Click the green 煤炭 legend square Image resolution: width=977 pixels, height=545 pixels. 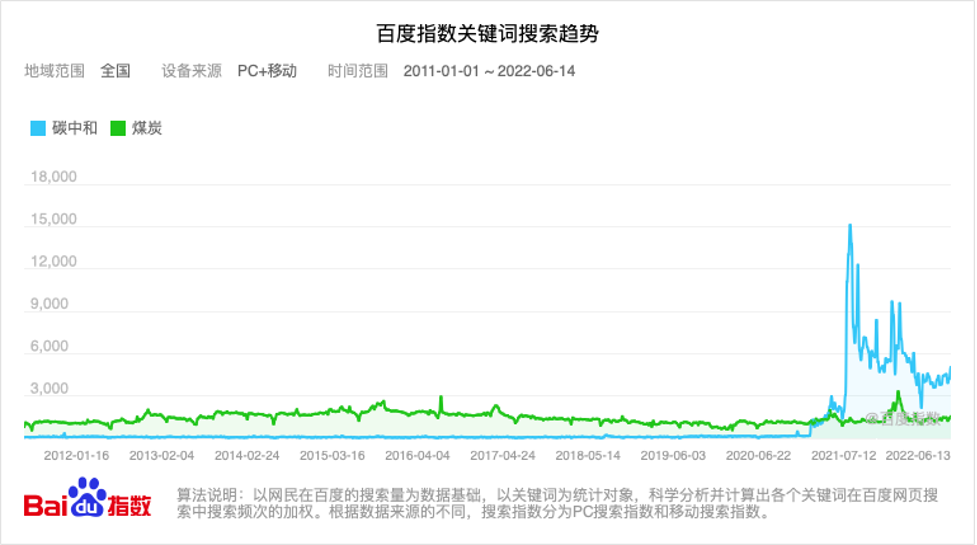pyautogui.click(x=118, y=128)
